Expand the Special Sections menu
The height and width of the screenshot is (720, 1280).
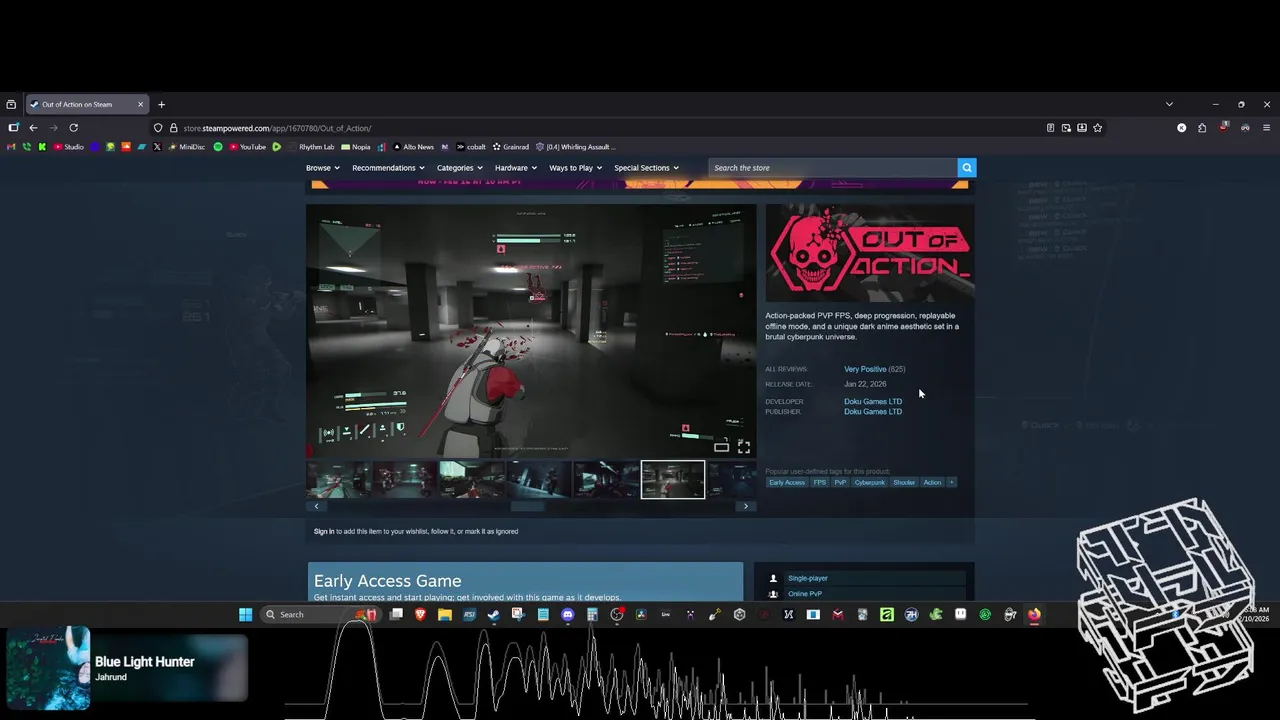646,168
